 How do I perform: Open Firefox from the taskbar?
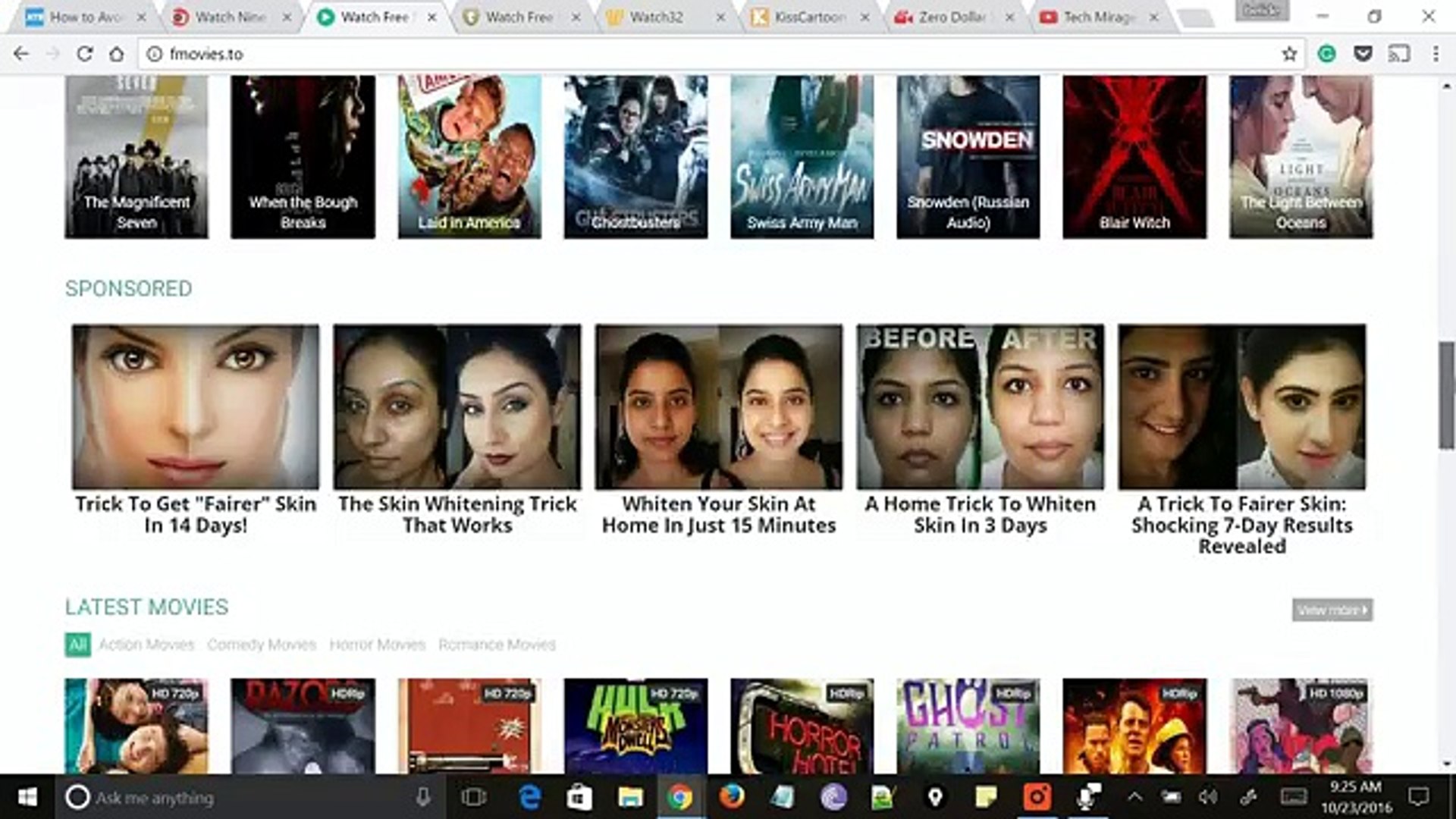coord(731,797)
